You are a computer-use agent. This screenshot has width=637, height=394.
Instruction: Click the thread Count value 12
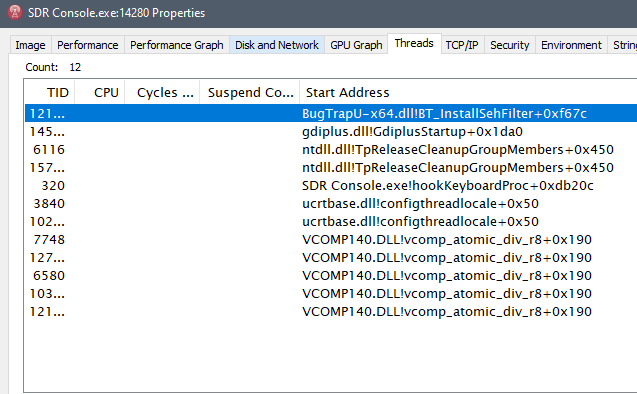click(75, 67)
